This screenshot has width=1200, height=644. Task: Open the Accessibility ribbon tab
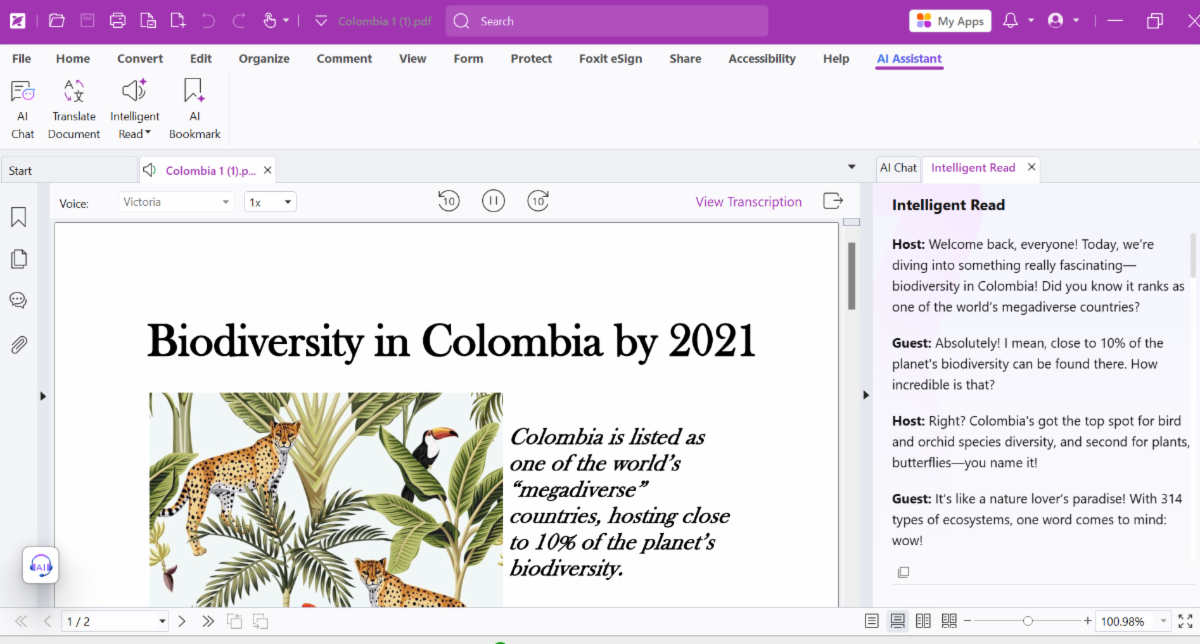[762, 59]
